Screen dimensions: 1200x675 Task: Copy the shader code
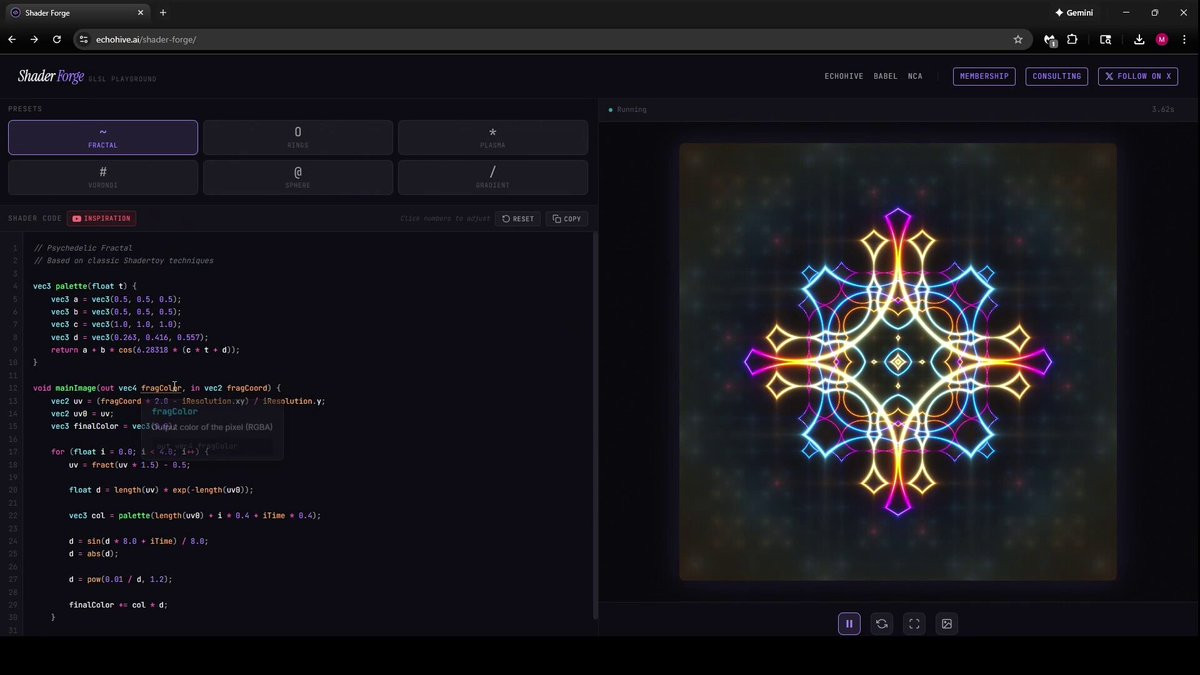[567, 218]
